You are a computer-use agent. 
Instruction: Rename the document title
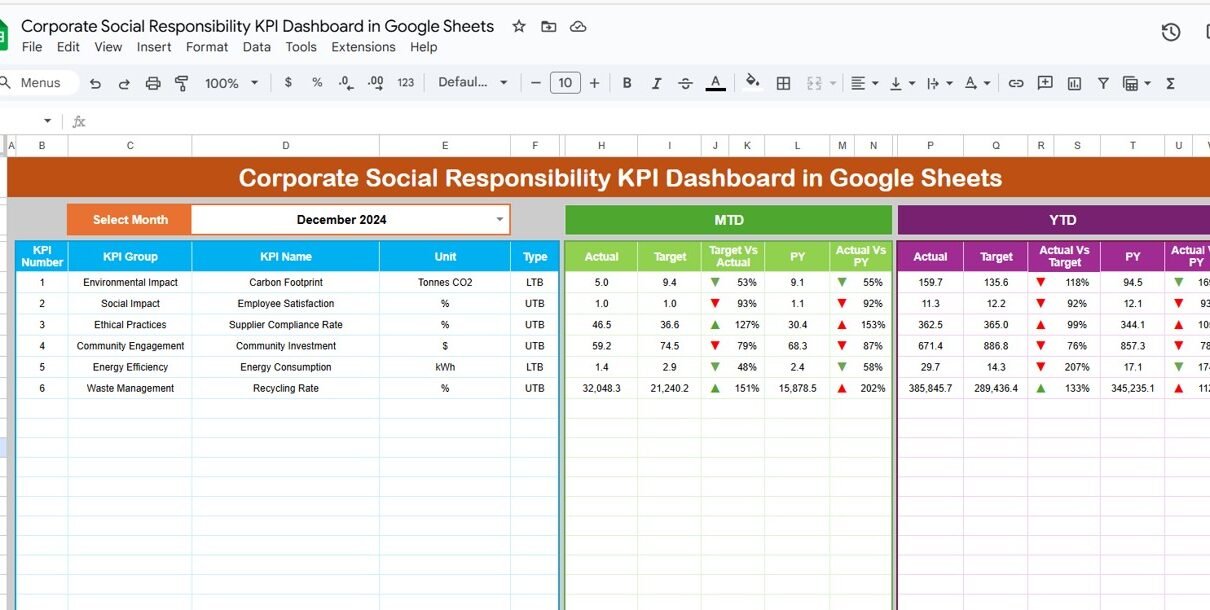tap(257, 26)
